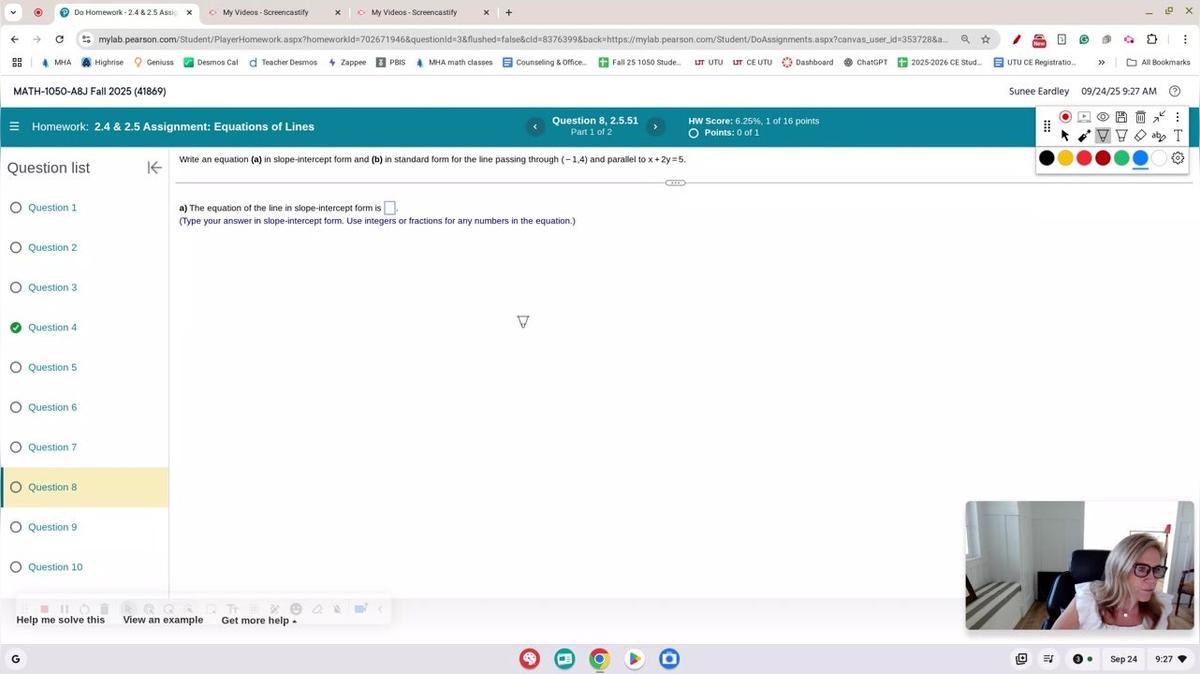The image size is (1200, 674).
Task: Select Question 5 in the question list
Action: point(52,367)
